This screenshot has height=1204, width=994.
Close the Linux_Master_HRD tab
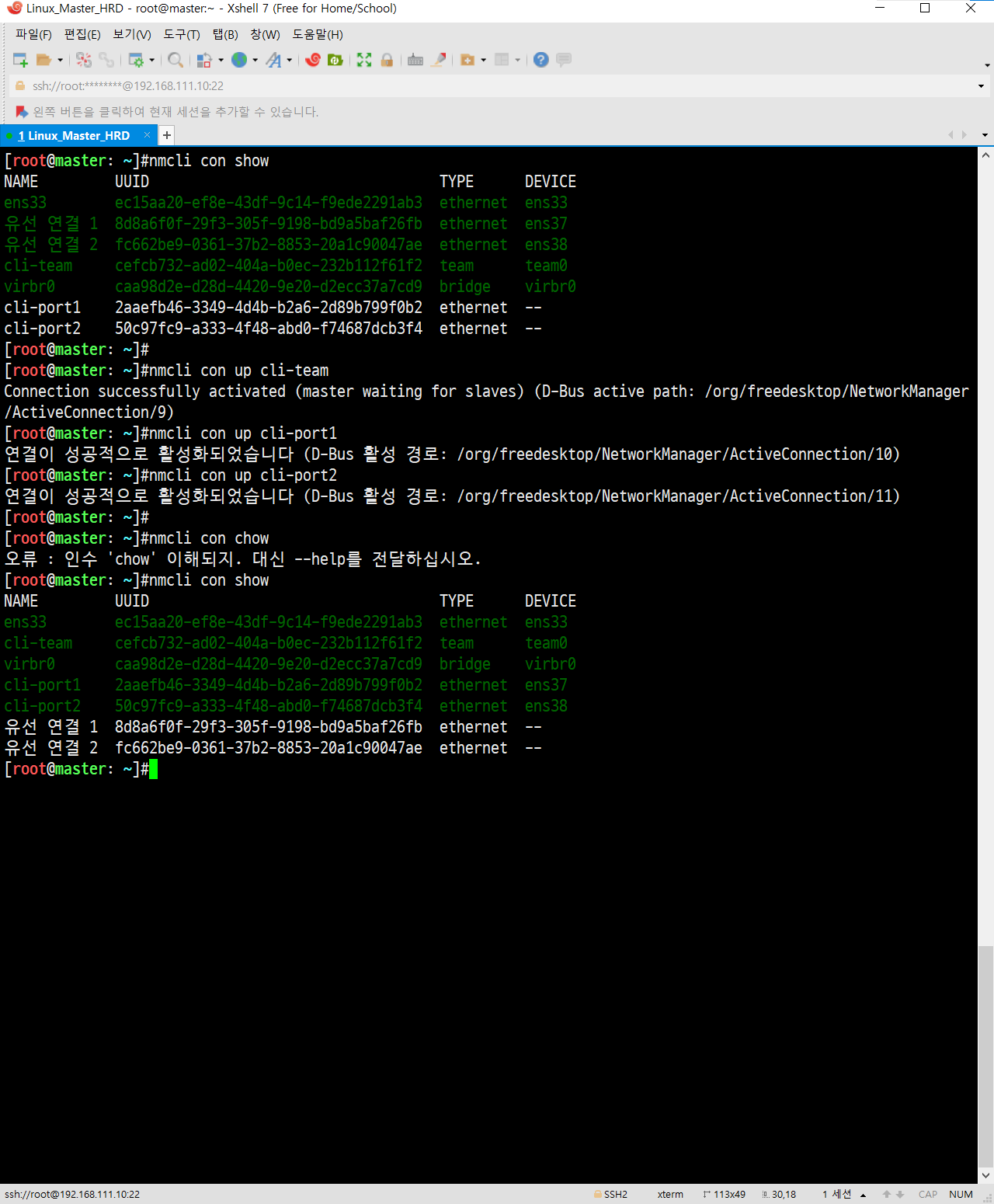[148, 135]
